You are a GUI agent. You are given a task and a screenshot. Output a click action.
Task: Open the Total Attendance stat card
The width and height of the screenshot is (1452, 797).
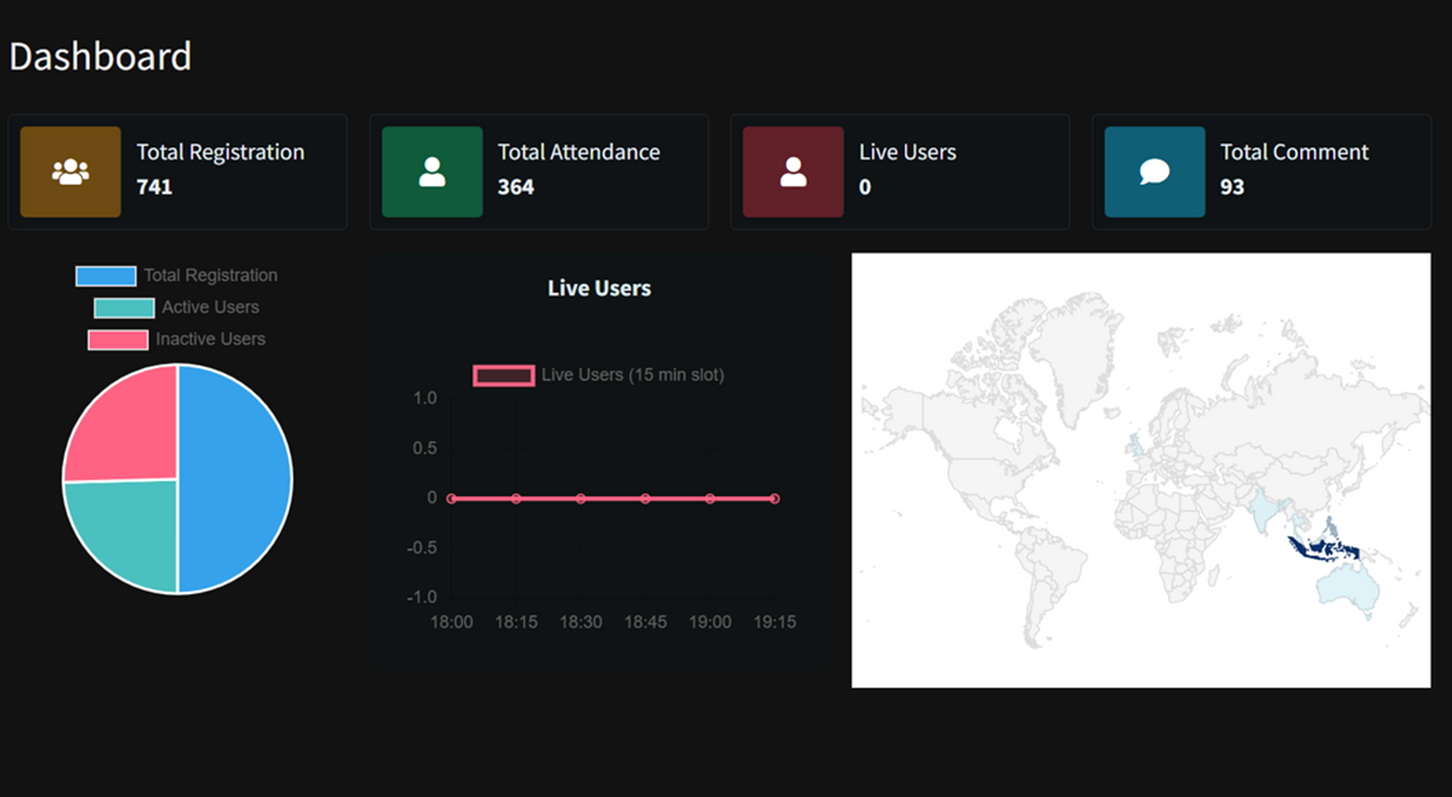pos(539,171)
